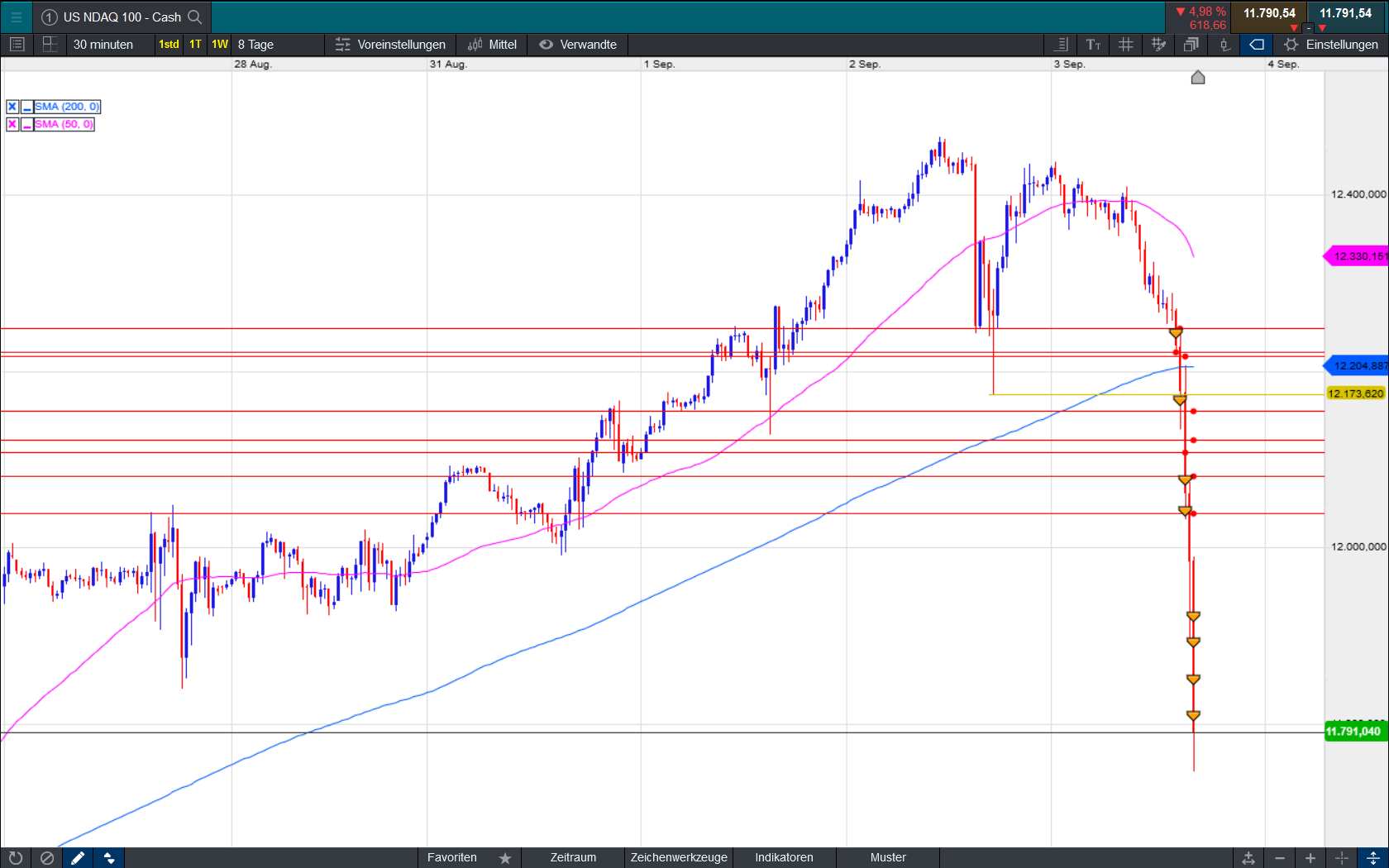Toggle the right-aligned price scale lines icon
The height and width of the screenshot is (868, 1389).
1062,45
